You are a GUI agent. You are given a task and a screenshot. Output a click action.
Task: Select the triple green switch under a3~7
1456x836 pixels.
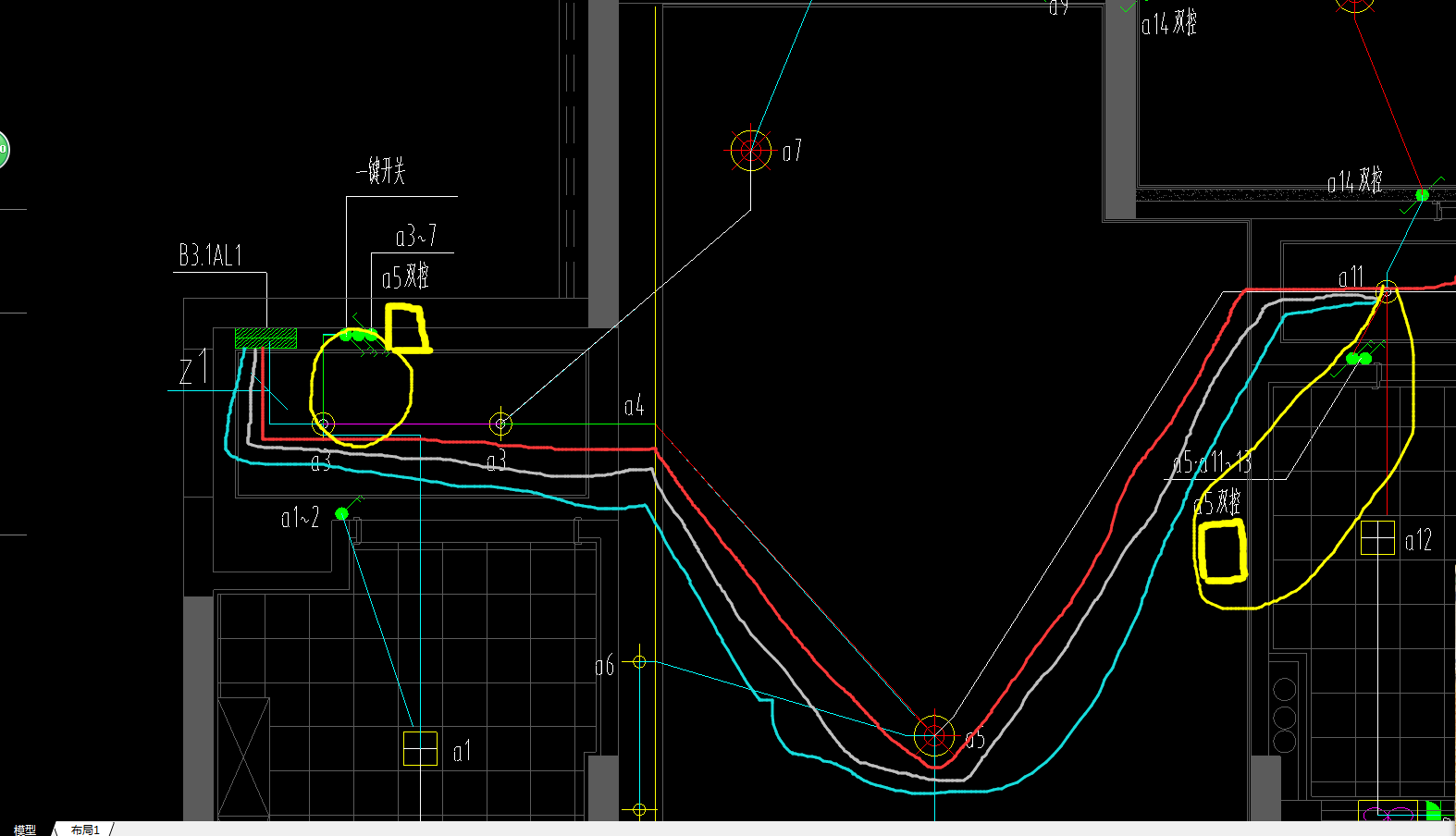tap(359, 336)
